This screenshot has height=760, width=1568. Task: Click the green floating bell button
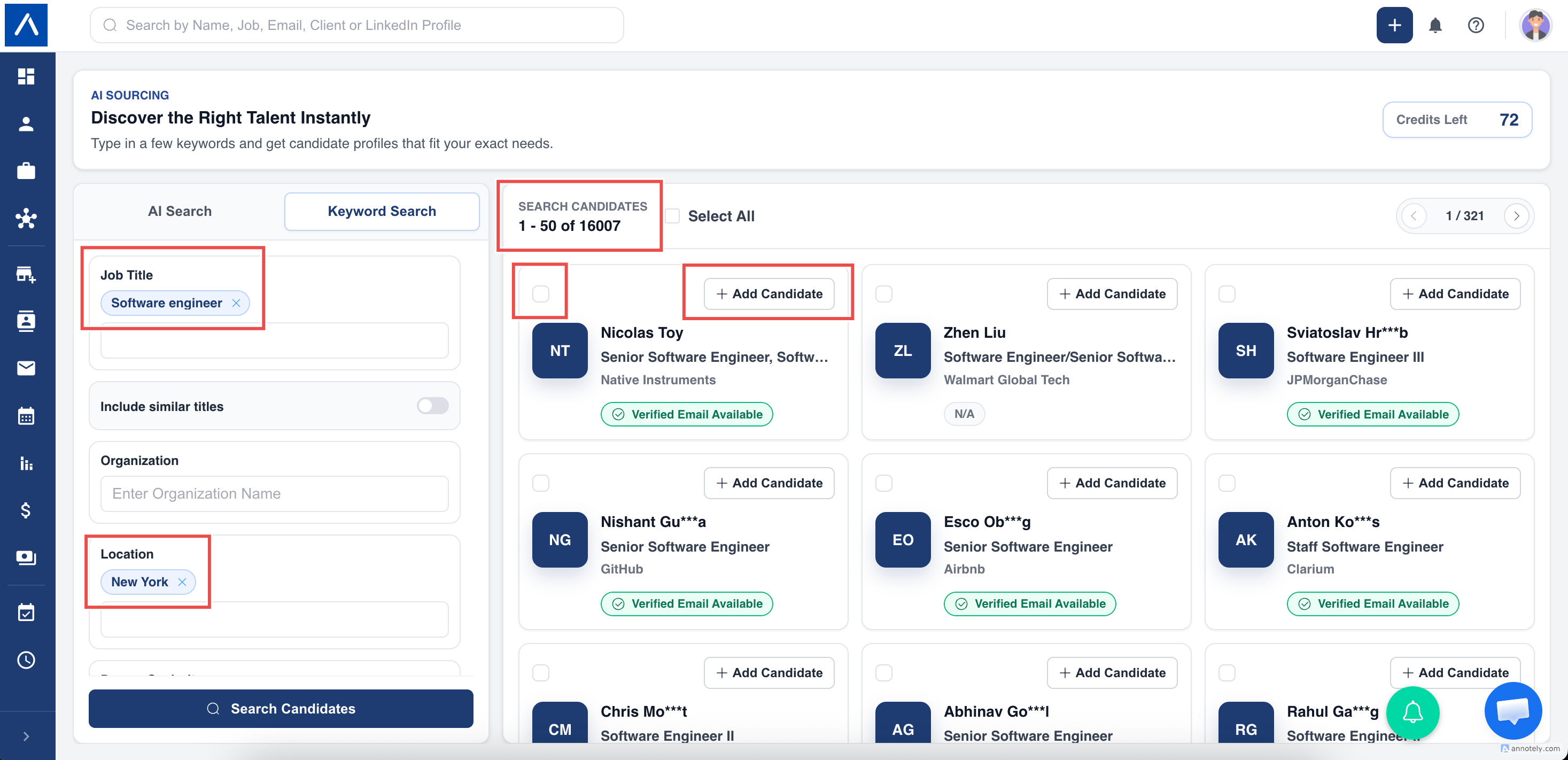tap(1413, 712)
